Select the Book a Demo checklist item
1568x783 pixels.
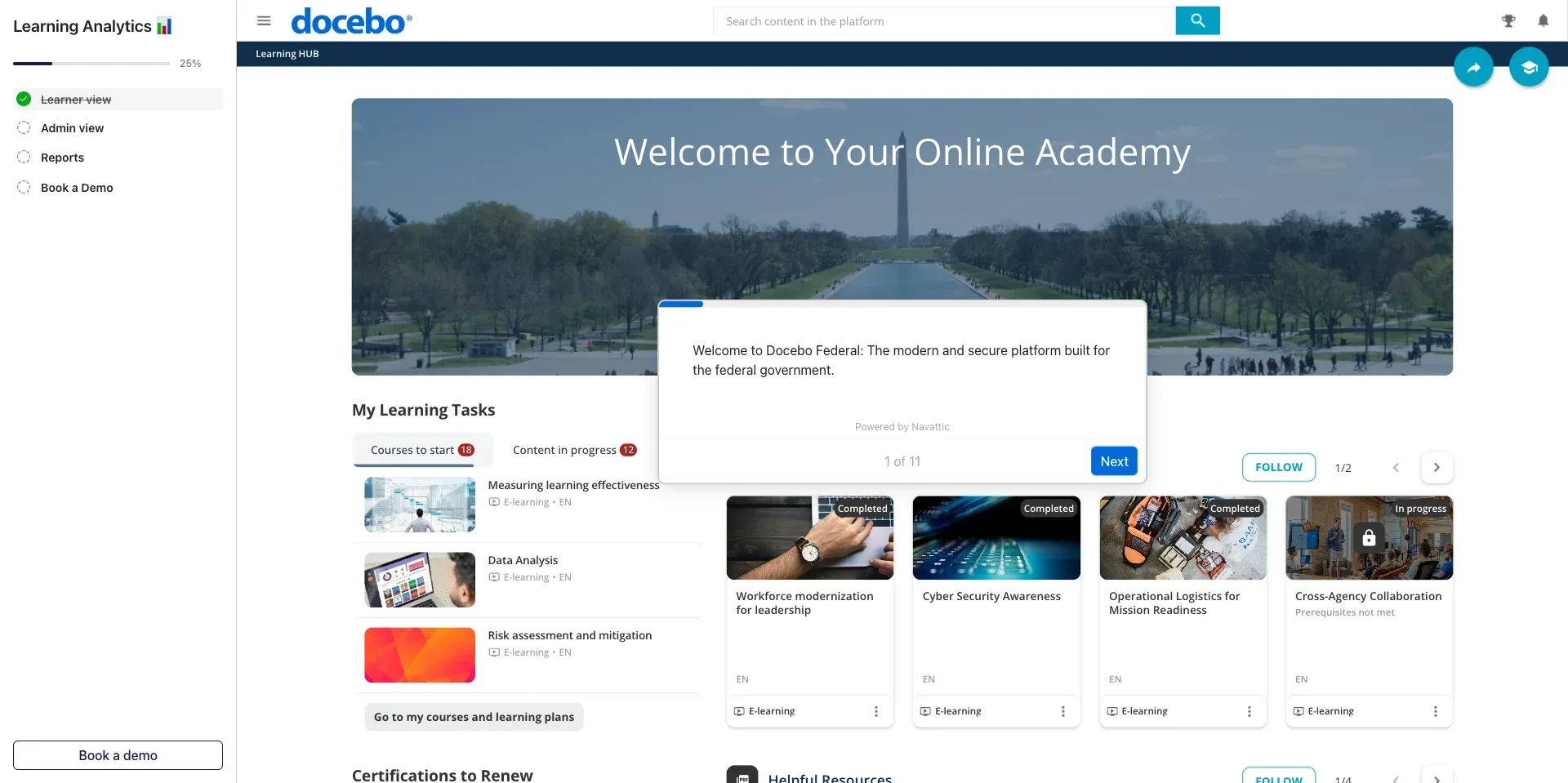77,188
